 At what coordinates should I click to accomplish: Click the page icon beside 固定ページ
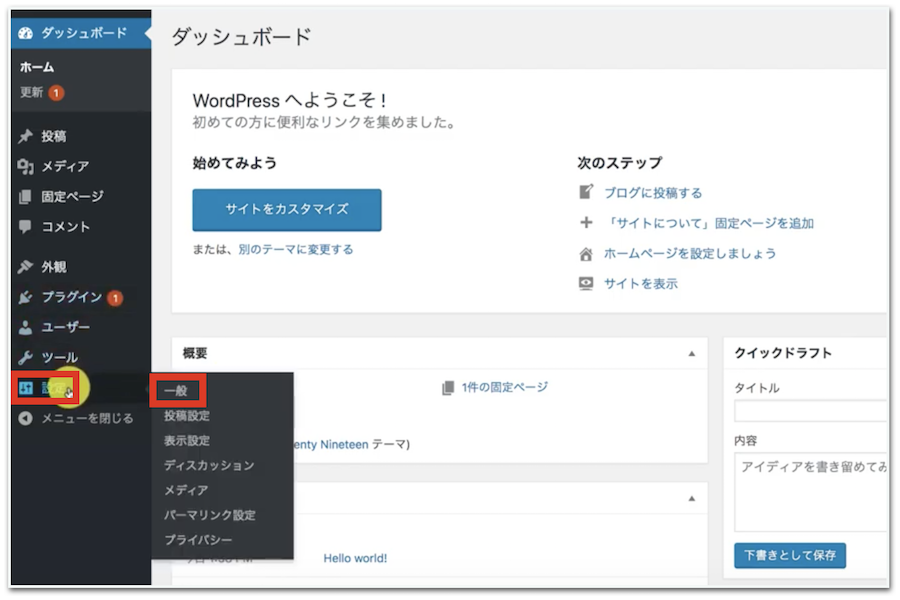(26, 197)
